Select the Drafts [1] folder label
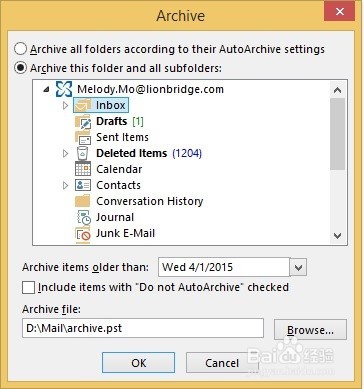This screenshot has height=389, width=364. 120,121
